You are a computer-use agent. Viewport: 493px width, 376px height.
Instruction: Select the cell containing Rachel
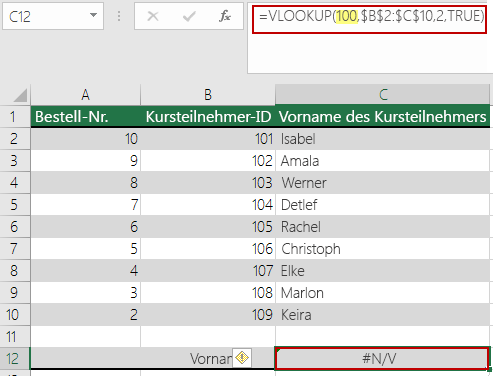383,227
